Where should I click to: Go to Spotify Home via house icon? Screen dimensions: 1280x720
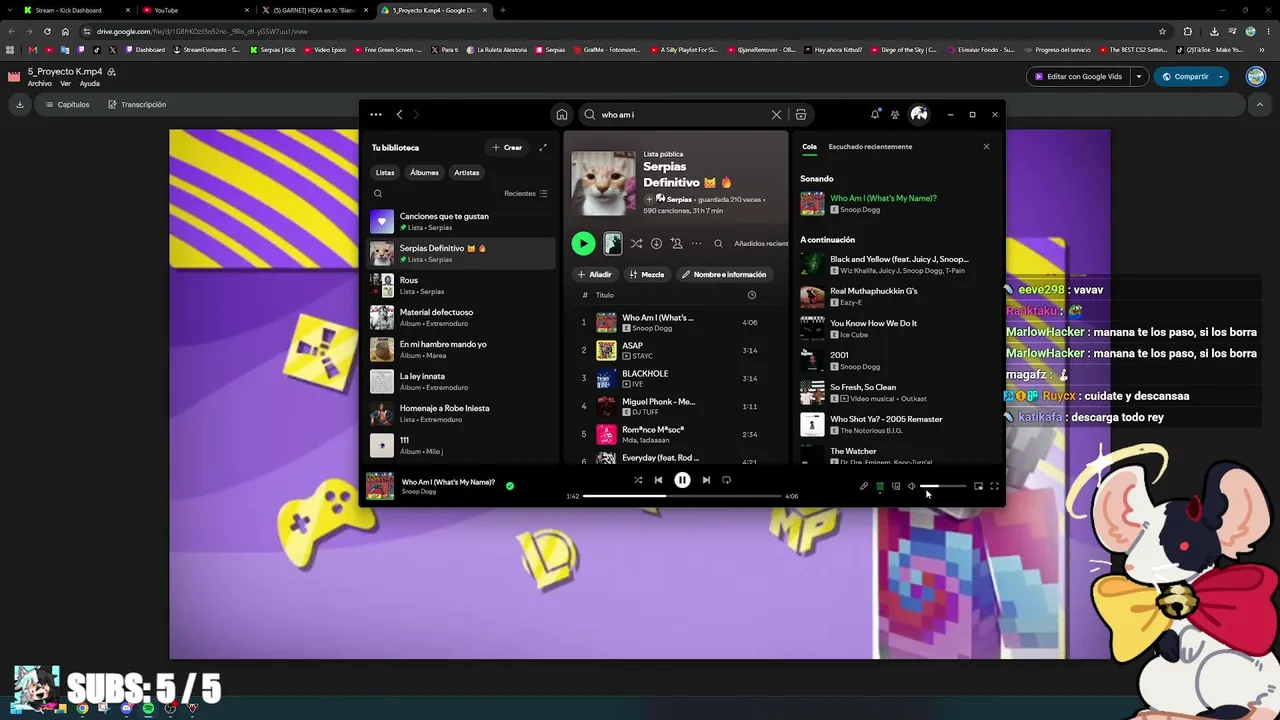click(x=562, y=115)
